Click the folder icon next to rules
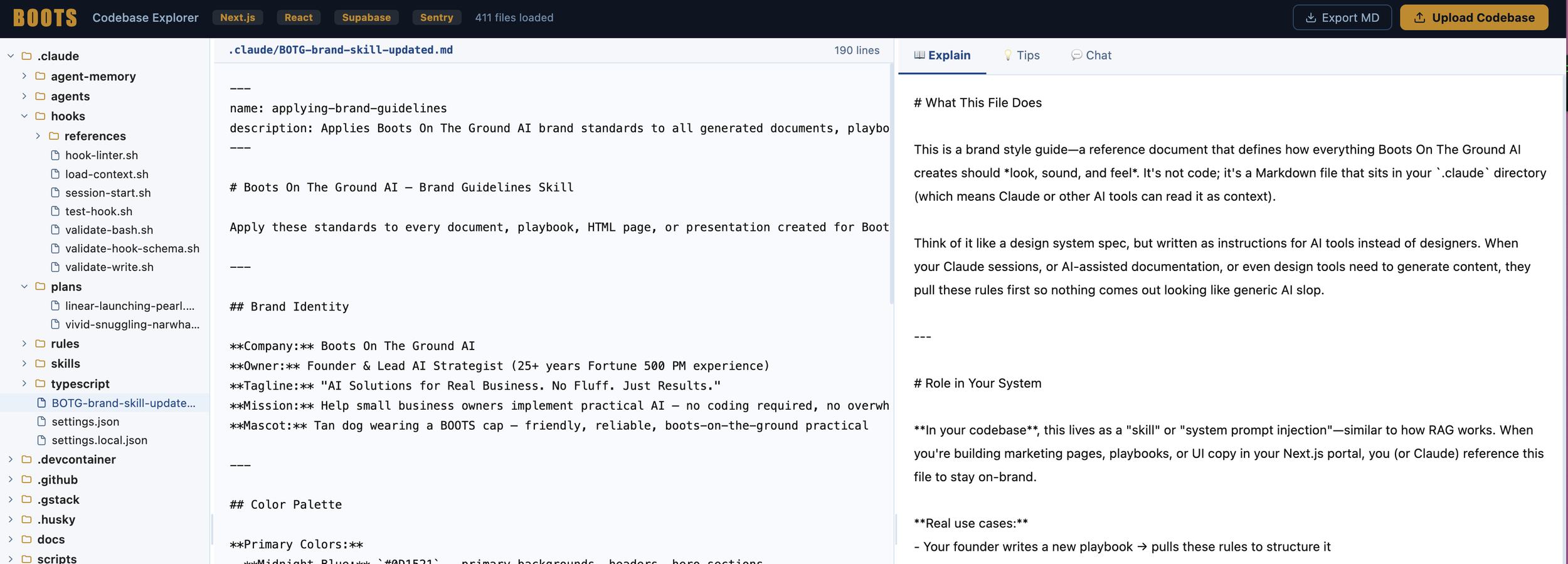Viewport: 1568px width, 564px height. (40, 344)
